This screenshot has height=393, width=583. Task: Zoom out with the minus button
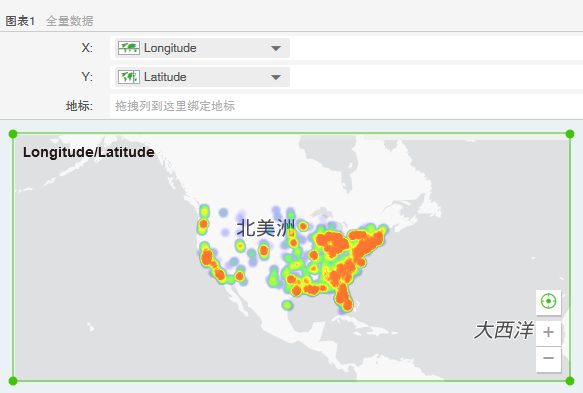pos(548,359)
